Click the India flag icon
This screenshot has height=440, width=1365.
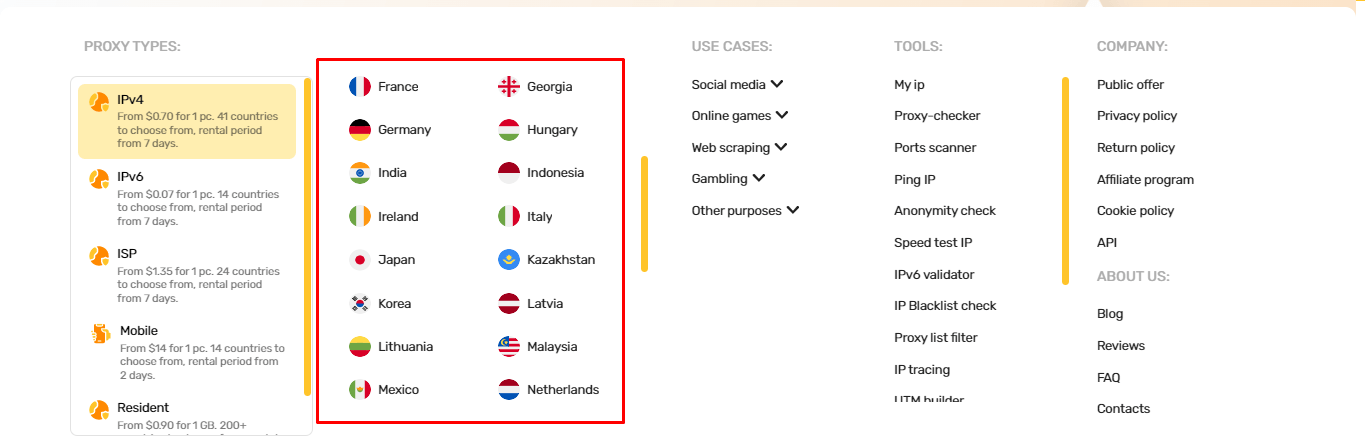pos(360,173)
